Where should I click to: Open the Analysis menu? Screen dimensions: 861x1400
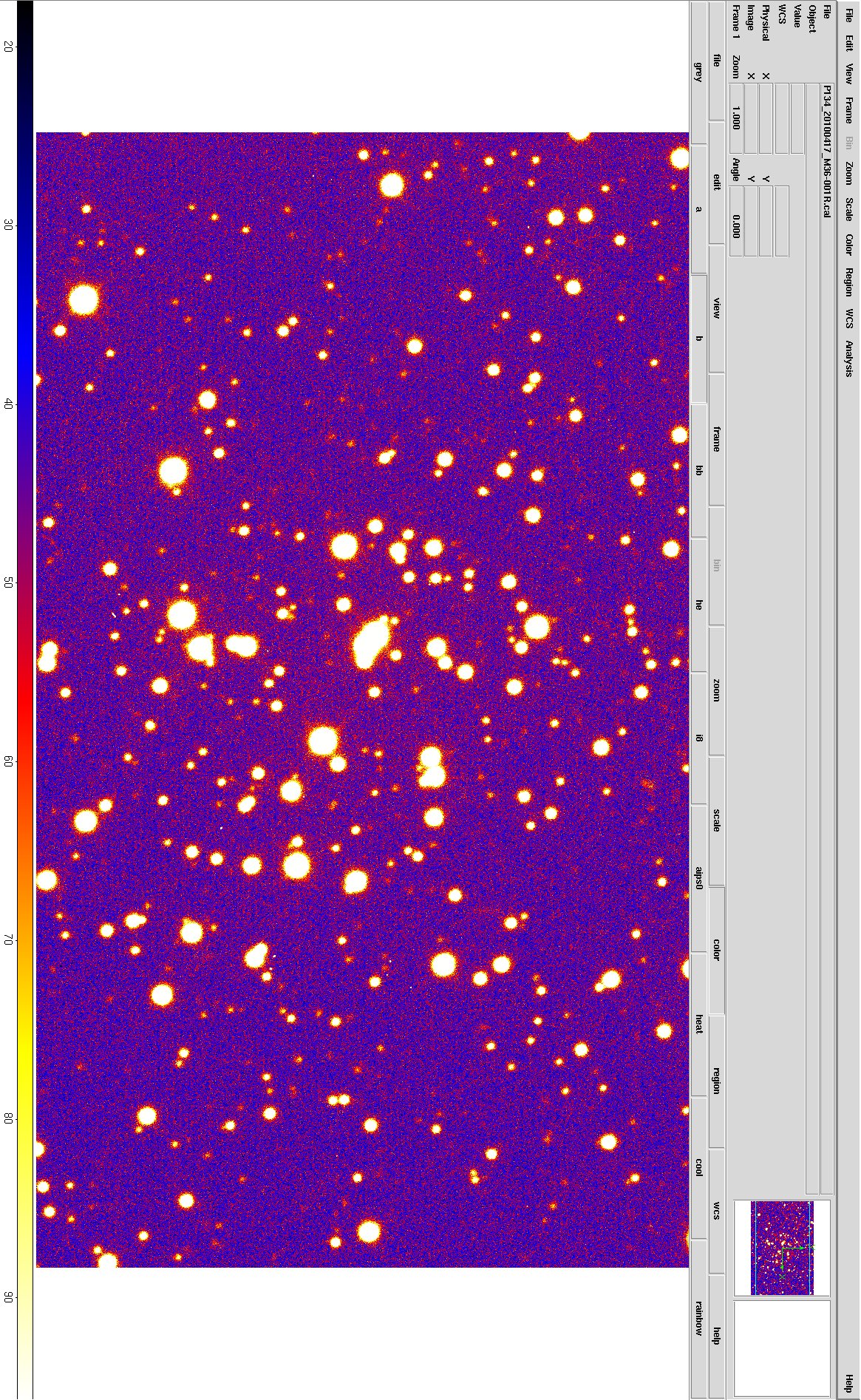pyautogui.click(x=849, y=359)
